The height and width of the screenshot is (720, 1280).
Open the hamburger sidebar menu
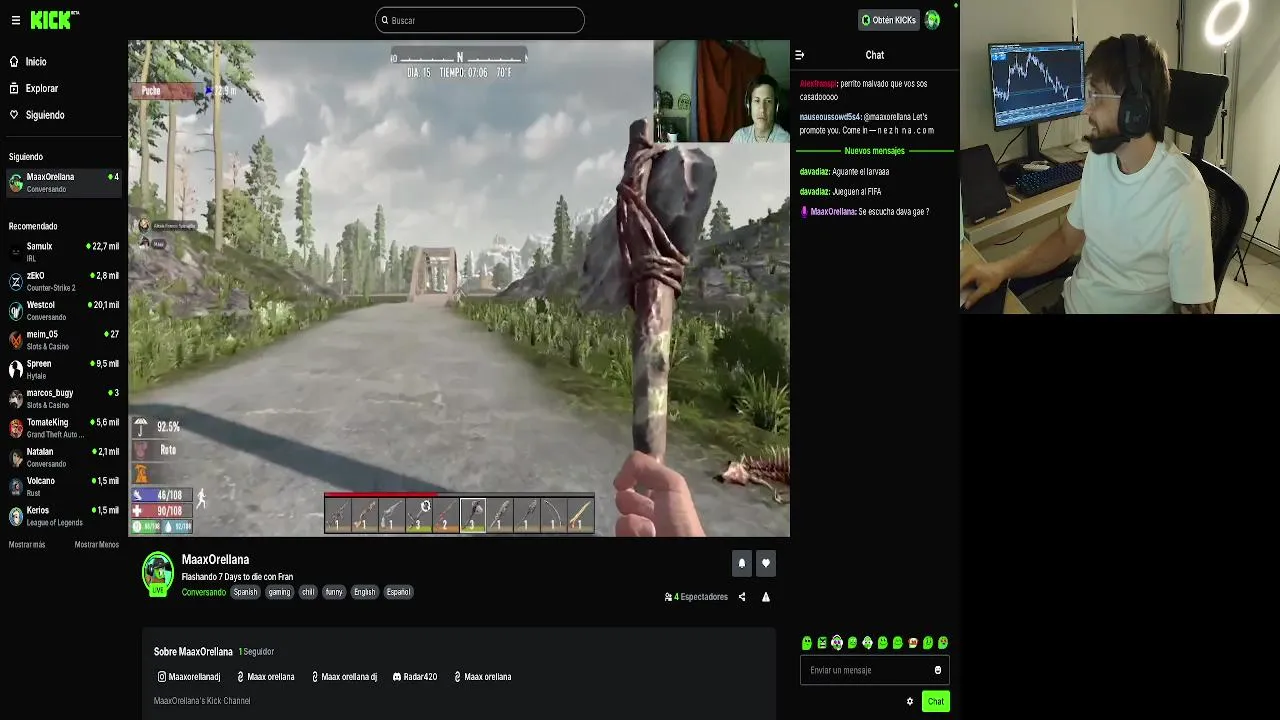[x=15, y=20]
